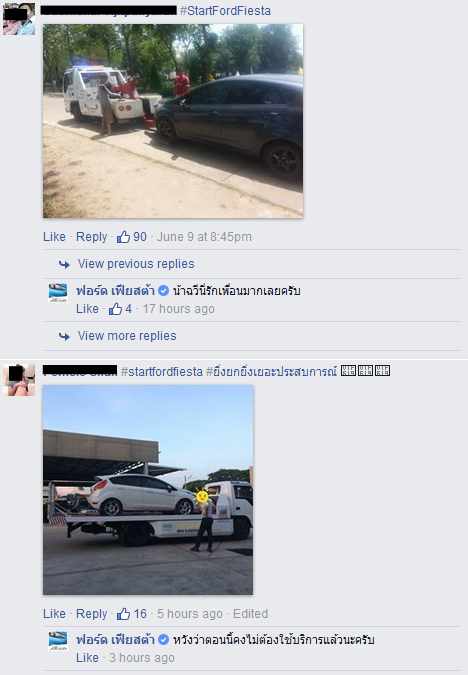Click verified badge on first Ford Fiesta reply
This screenshot has width=468, height=675.
click(164, 291)
